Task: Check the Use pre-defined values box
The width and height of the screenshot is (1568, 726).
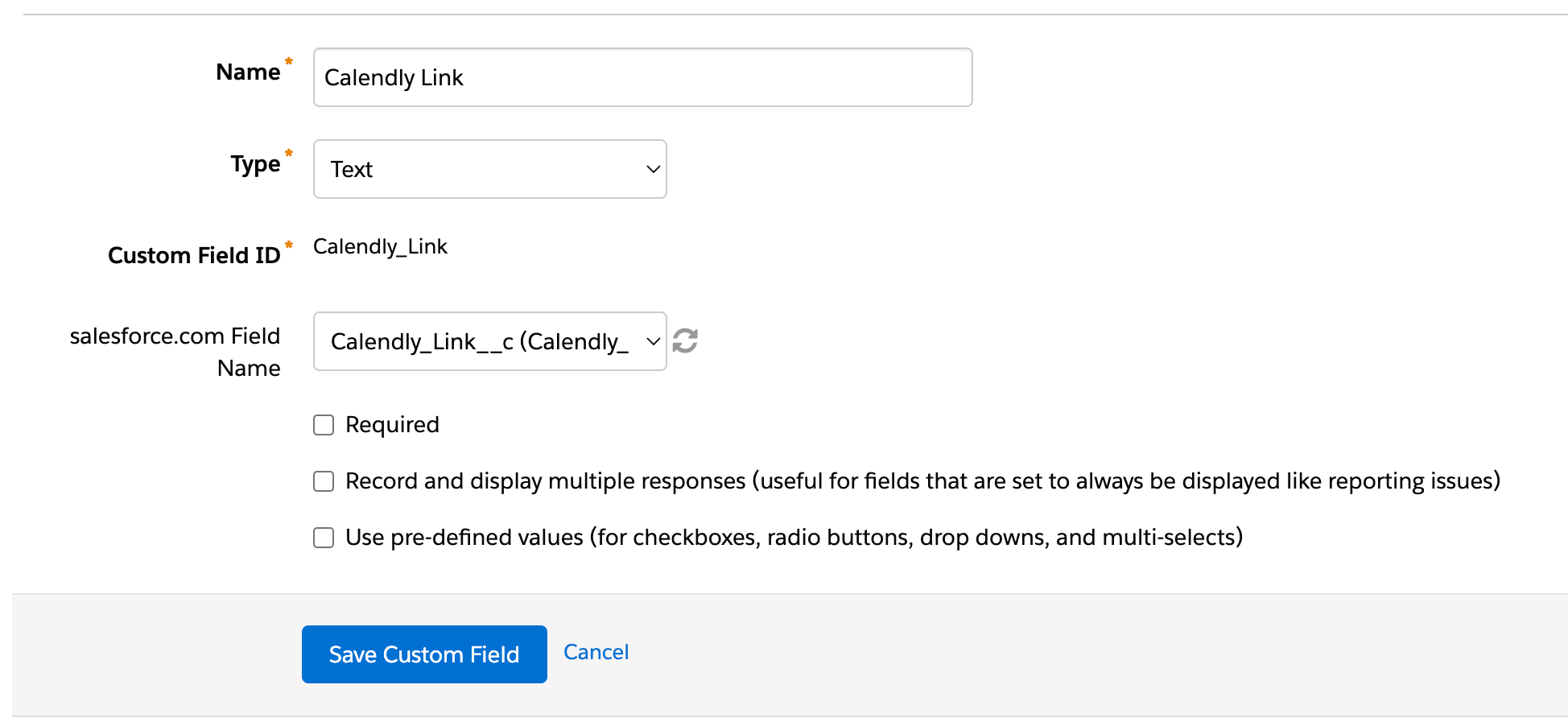Action: tap(324, 538)
